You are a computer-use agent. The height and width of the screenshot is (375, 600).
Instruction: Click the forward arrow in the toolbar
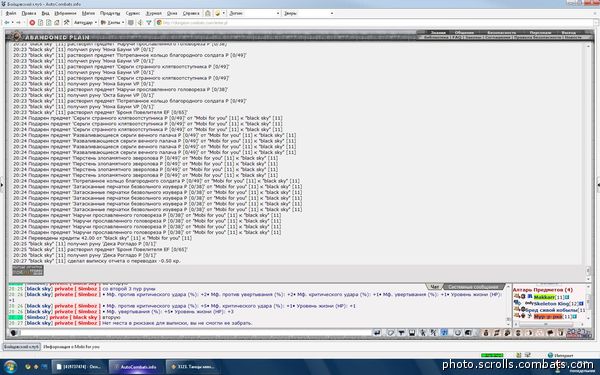tap(18, 23)
